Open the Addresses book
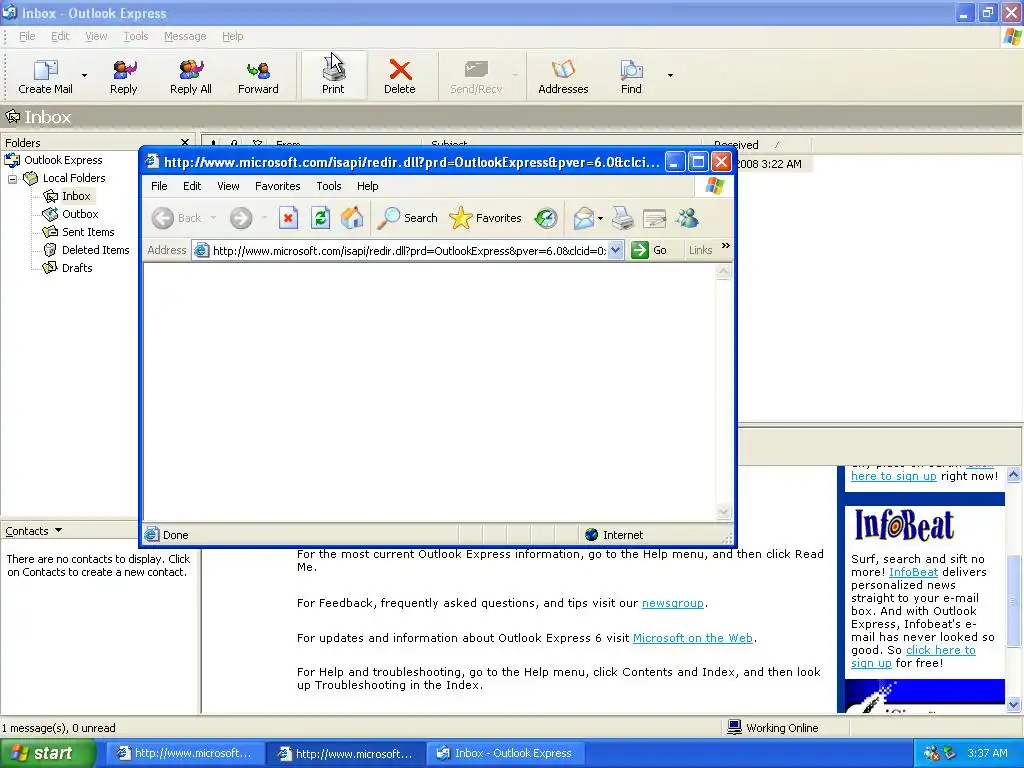The image size is (1024, 768). (x=563, y=76)
